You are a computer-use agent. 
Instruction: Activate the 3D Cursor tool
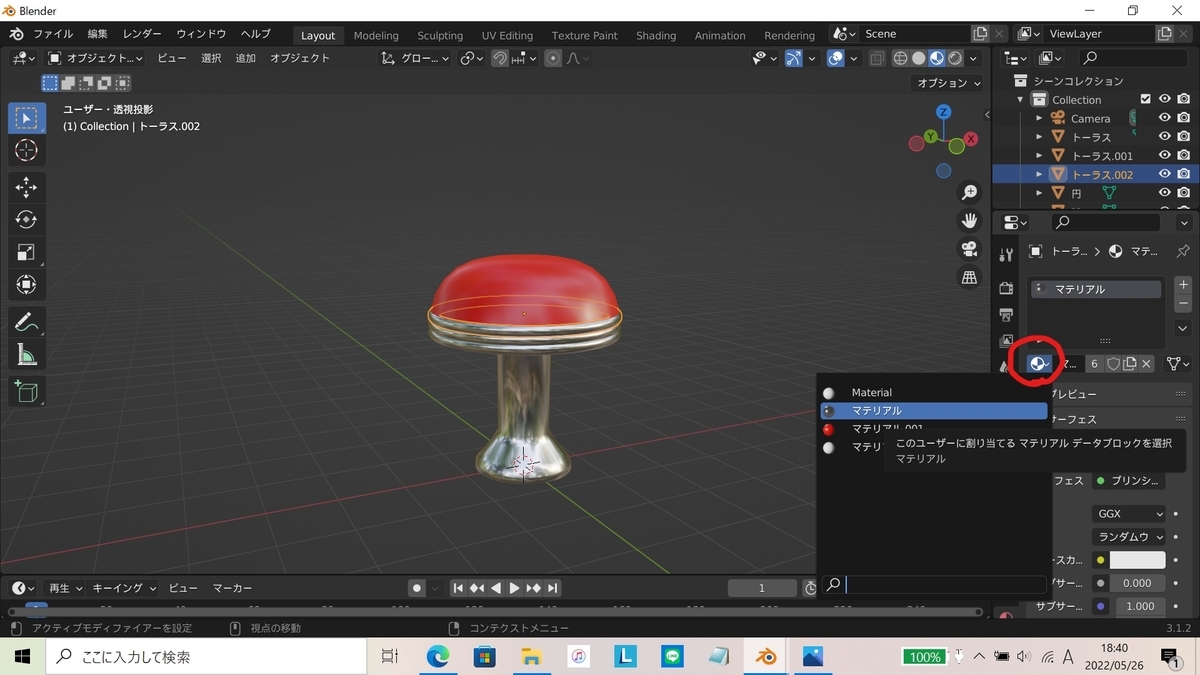[27, 151]
